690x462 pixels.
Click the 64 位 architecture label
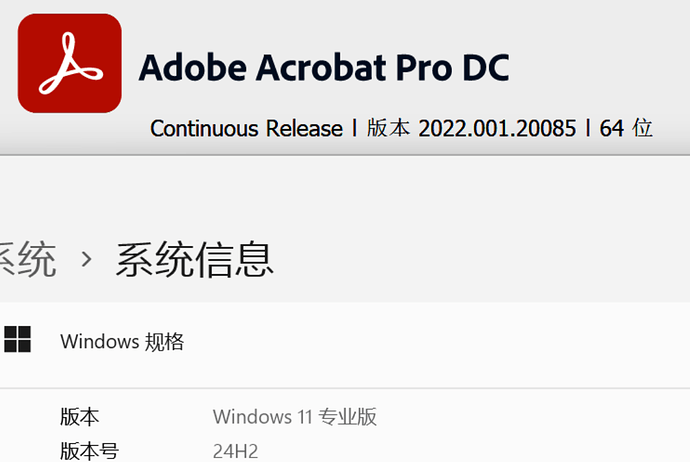click(x=626, y=128)
